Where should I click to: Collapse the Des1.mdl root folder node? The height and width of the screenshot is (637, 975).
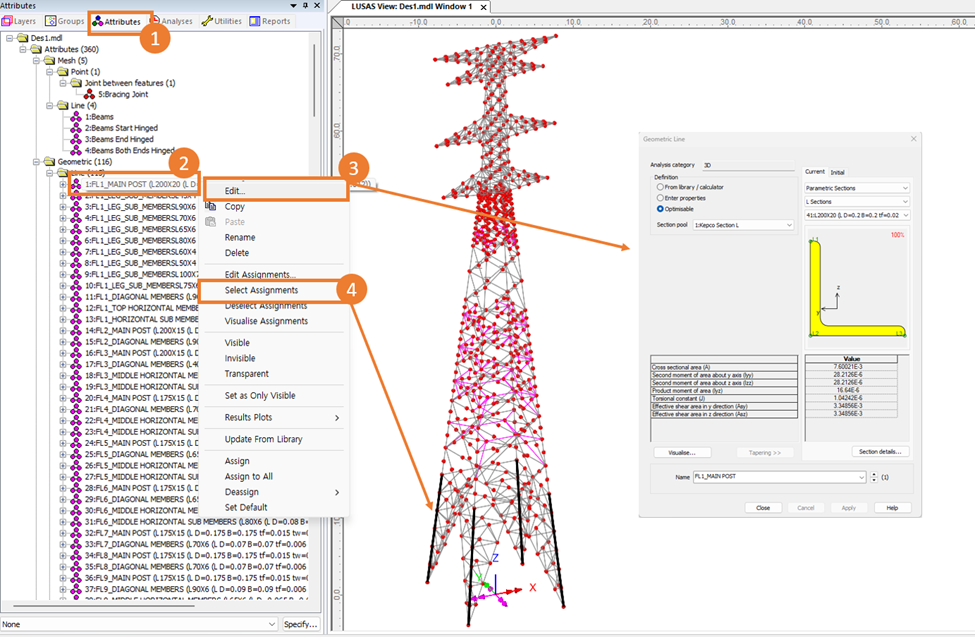coord(10,38)
